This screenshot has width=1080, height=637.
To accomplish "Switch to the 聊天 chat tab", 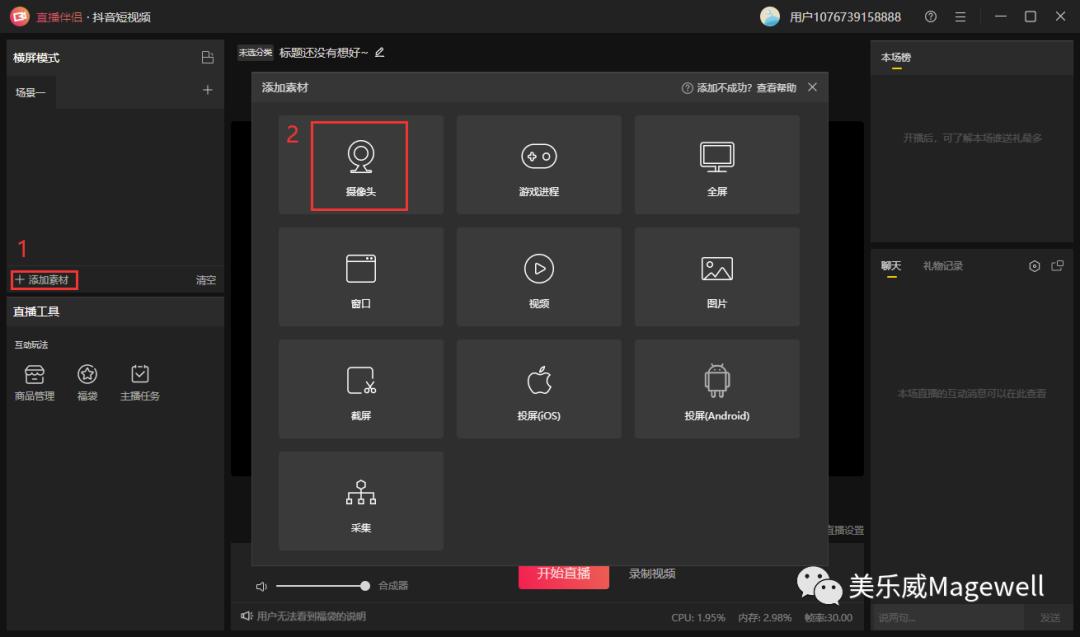I will [x=890, y=266].
